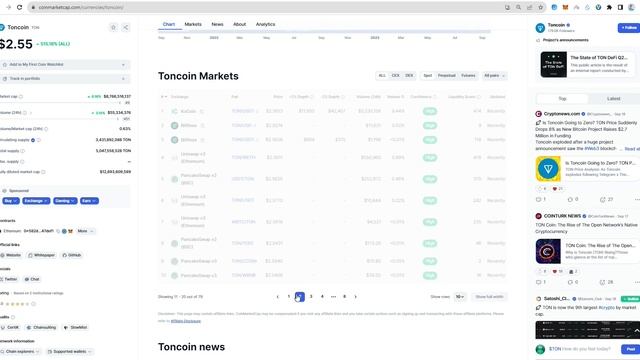Open the Markets tab
640x360 pixels.
click(x=193, y=24)
